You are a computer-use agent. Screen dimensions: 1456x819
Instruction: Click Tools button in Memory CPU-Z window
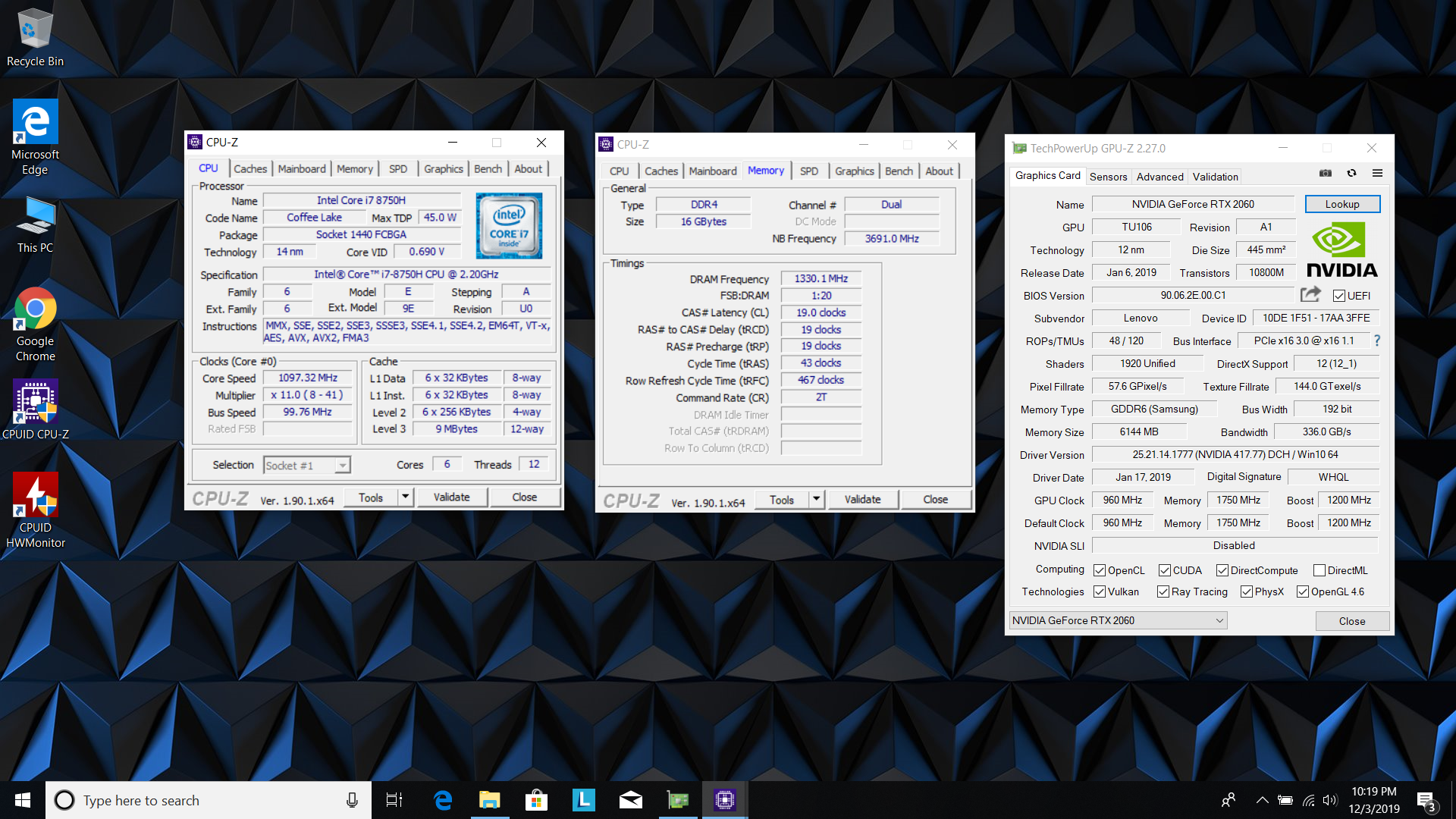click(781, 499)
